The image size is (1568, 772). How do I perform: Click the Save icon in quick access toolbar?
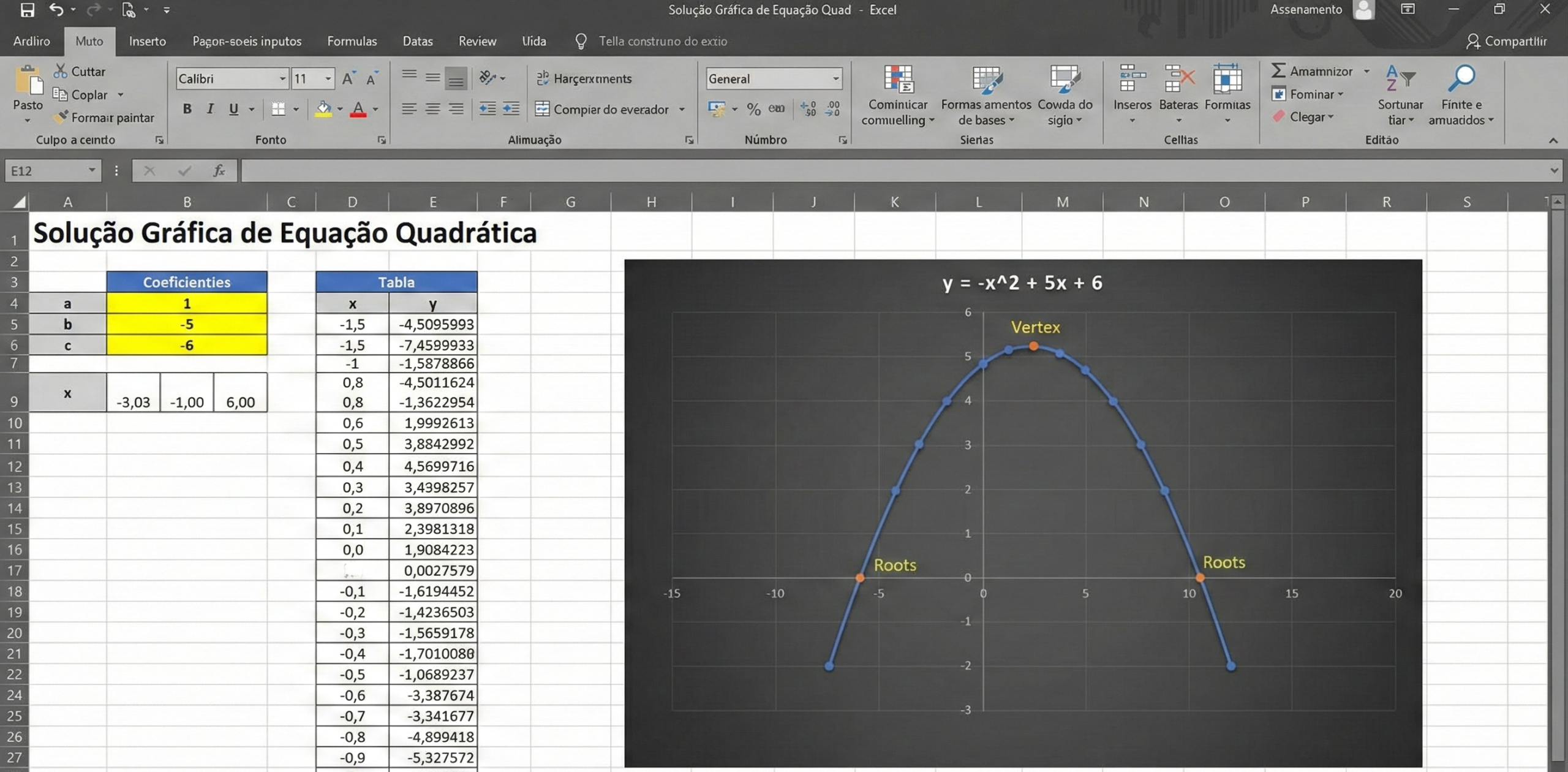pyautogui.click(x=28, y=9)
